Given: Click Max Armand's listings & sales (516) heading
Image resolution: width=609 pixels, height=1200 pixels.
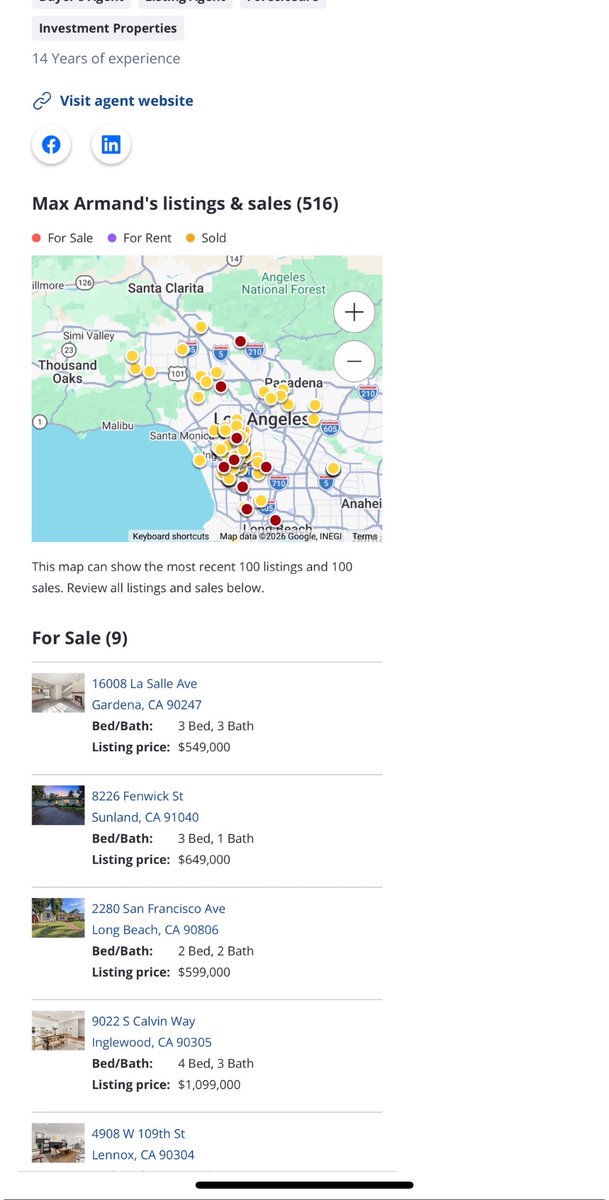Looking at the screenshot, I should coord(185,204).
